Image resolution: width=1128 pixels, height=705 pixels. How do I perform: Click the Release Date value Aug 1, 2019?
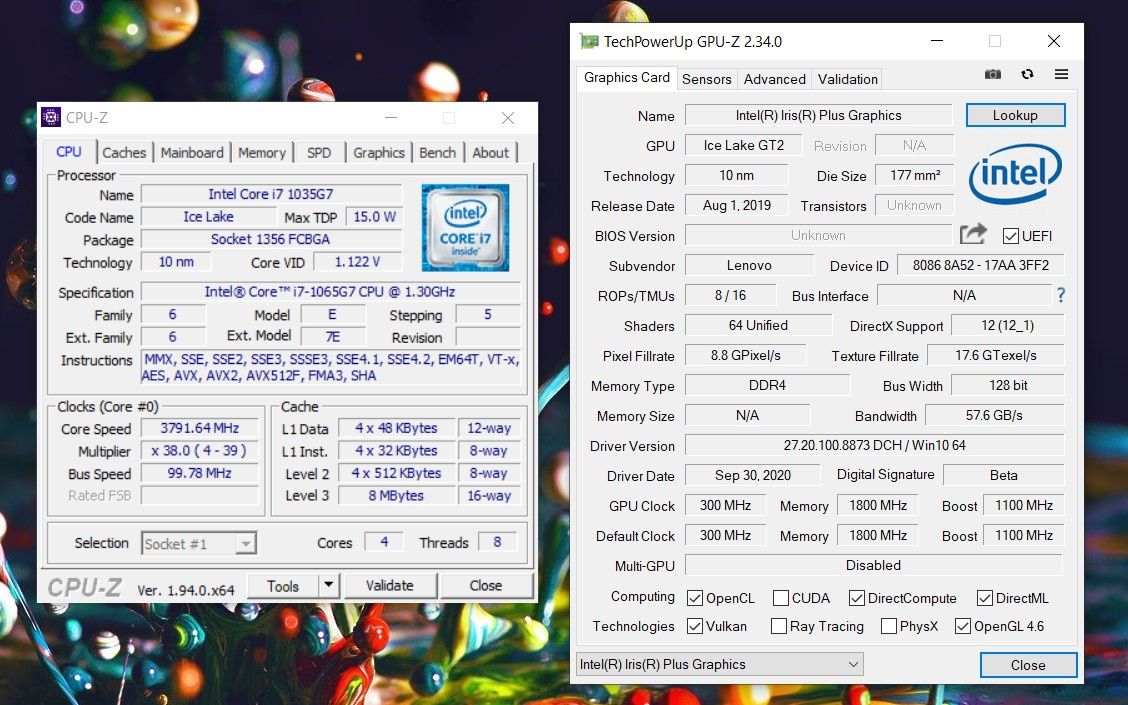coord(737,205)
